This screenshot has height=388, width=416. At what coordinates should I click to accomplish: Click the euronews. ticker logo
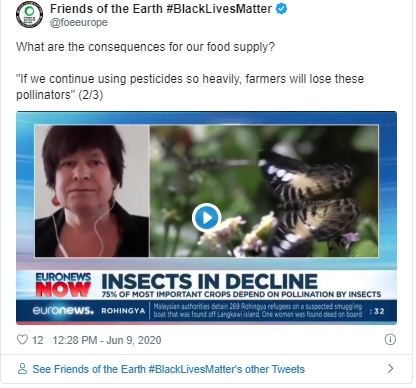click(x=63, y=311)
